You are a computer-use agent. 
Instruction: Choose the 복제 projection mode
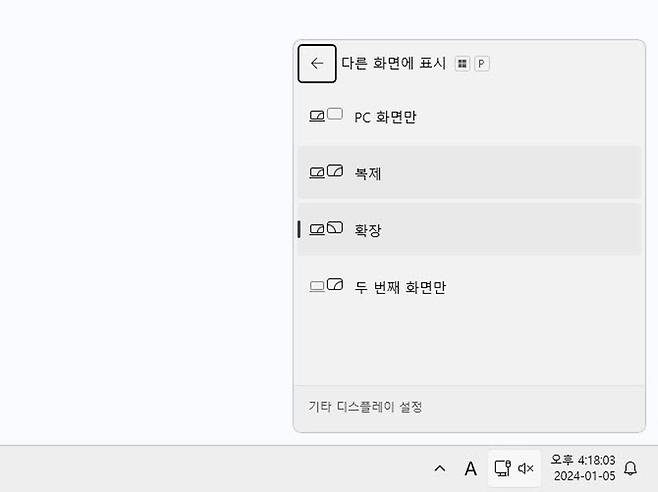368,173
